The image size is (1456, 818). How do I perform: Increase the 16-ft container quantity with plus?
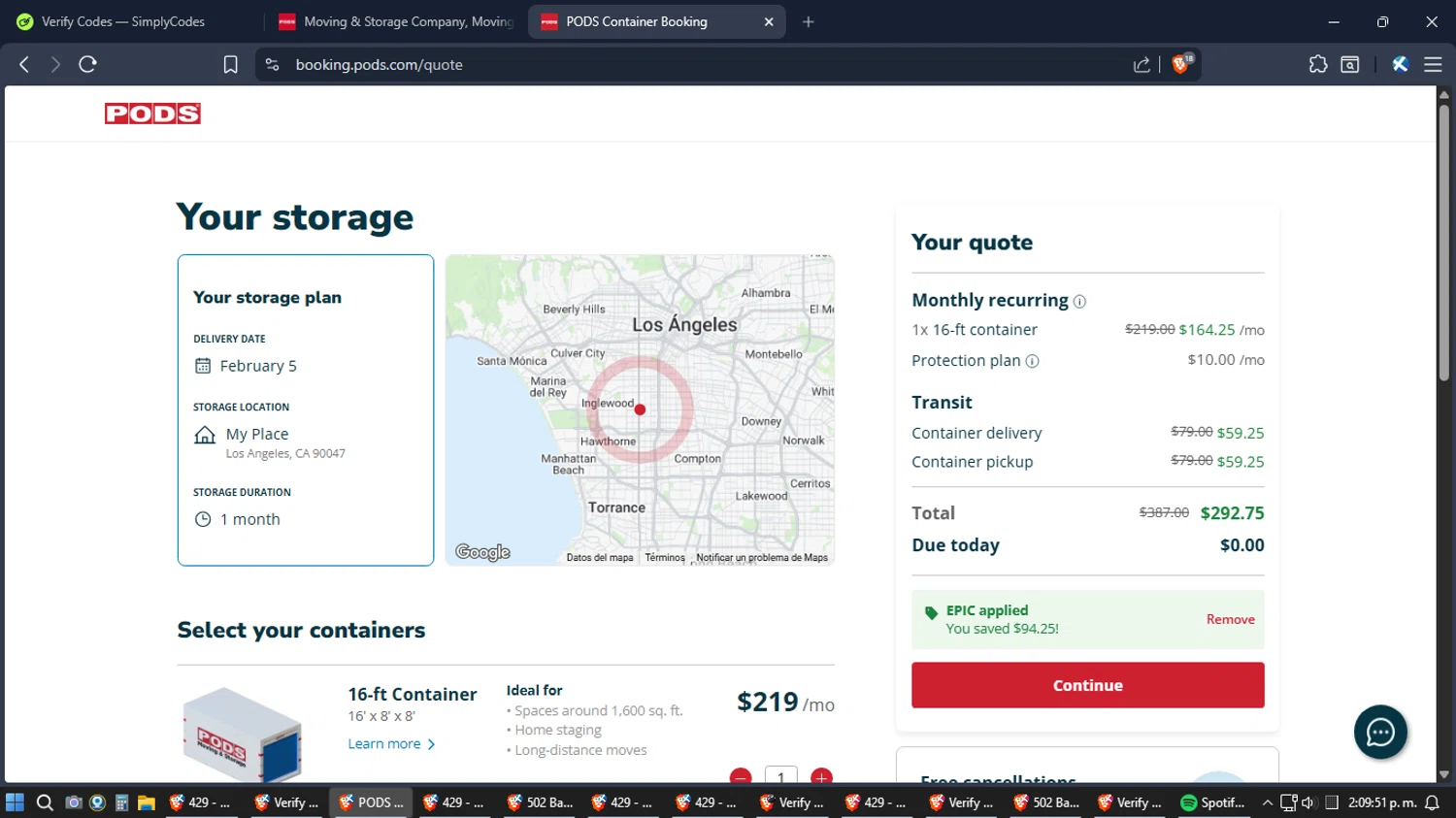[821, 775]
